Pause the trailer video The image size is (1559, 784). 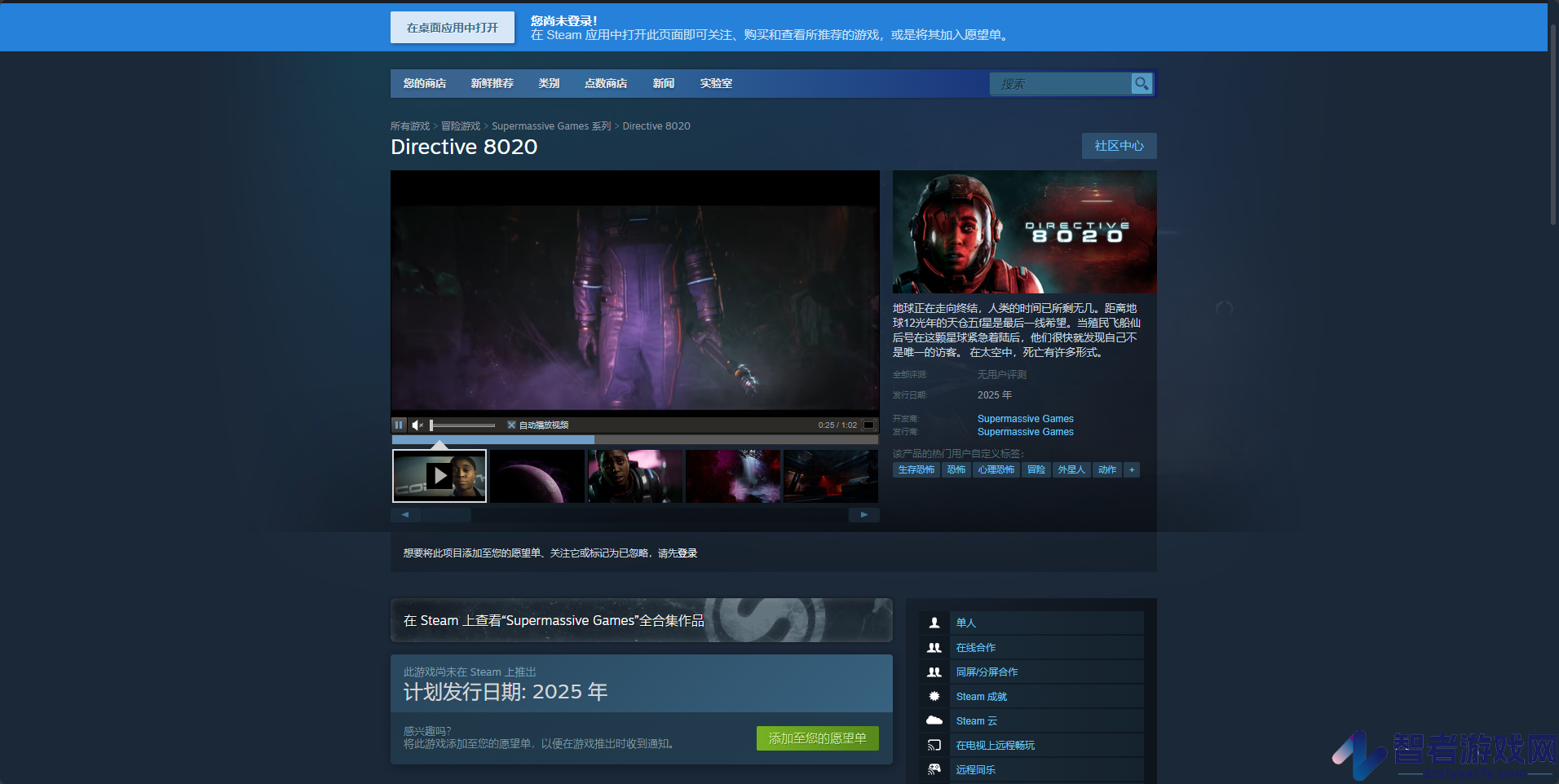click(x=399, y=425)
